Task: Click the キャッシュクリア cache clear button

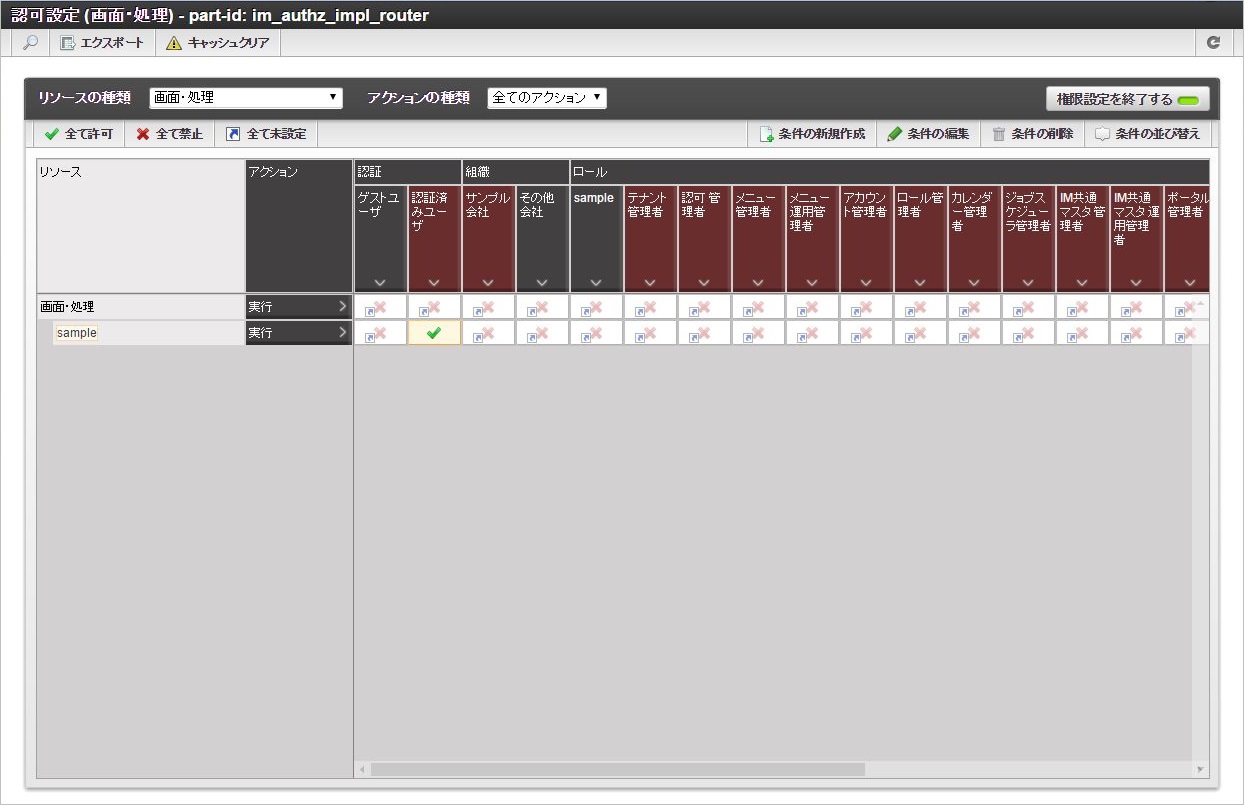Action: tap(217, 43)
